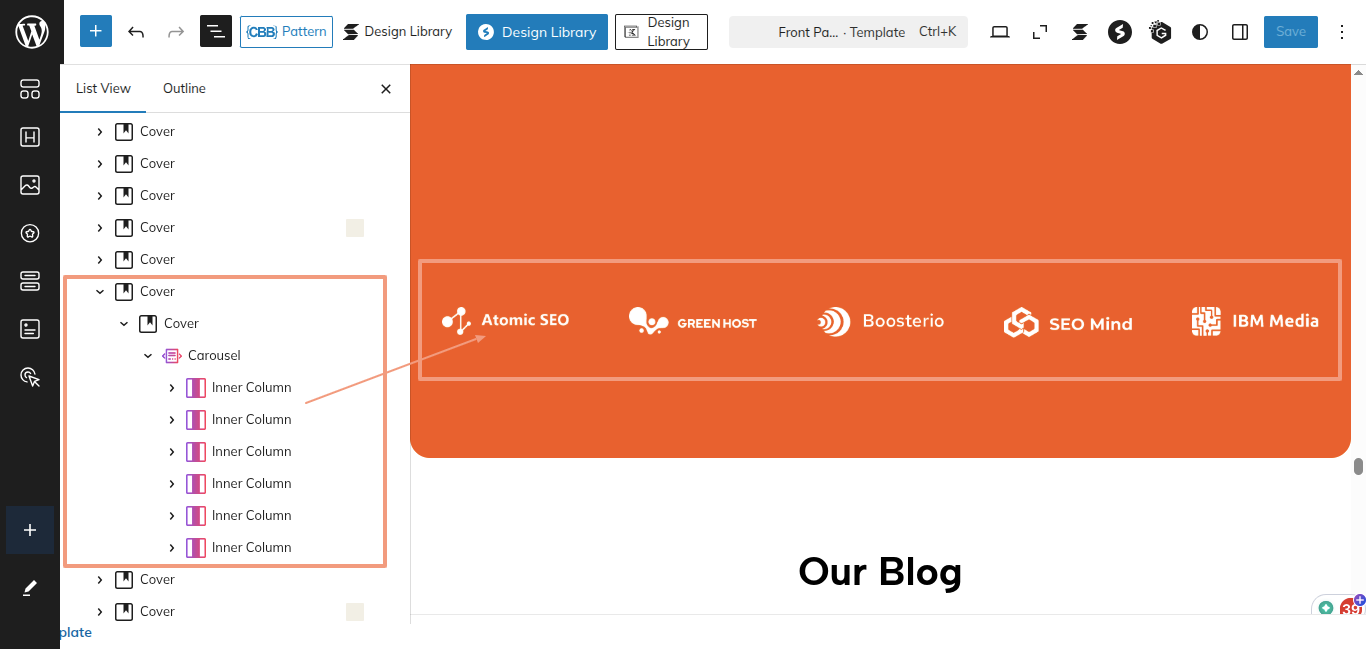Click the WordPress logo
Image resolution: width=1366 pixels, height=649 pixels.
[31, 32]
